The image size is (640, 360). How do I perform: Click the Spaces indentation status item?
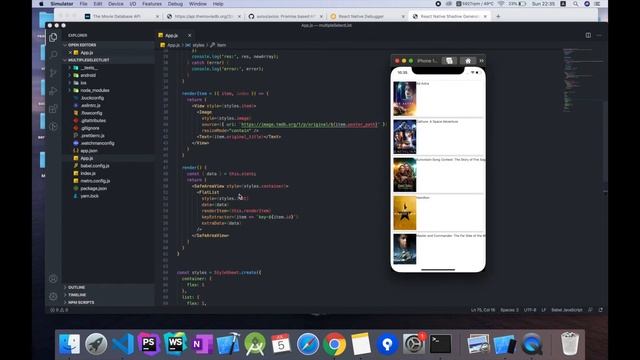point(509,310)
